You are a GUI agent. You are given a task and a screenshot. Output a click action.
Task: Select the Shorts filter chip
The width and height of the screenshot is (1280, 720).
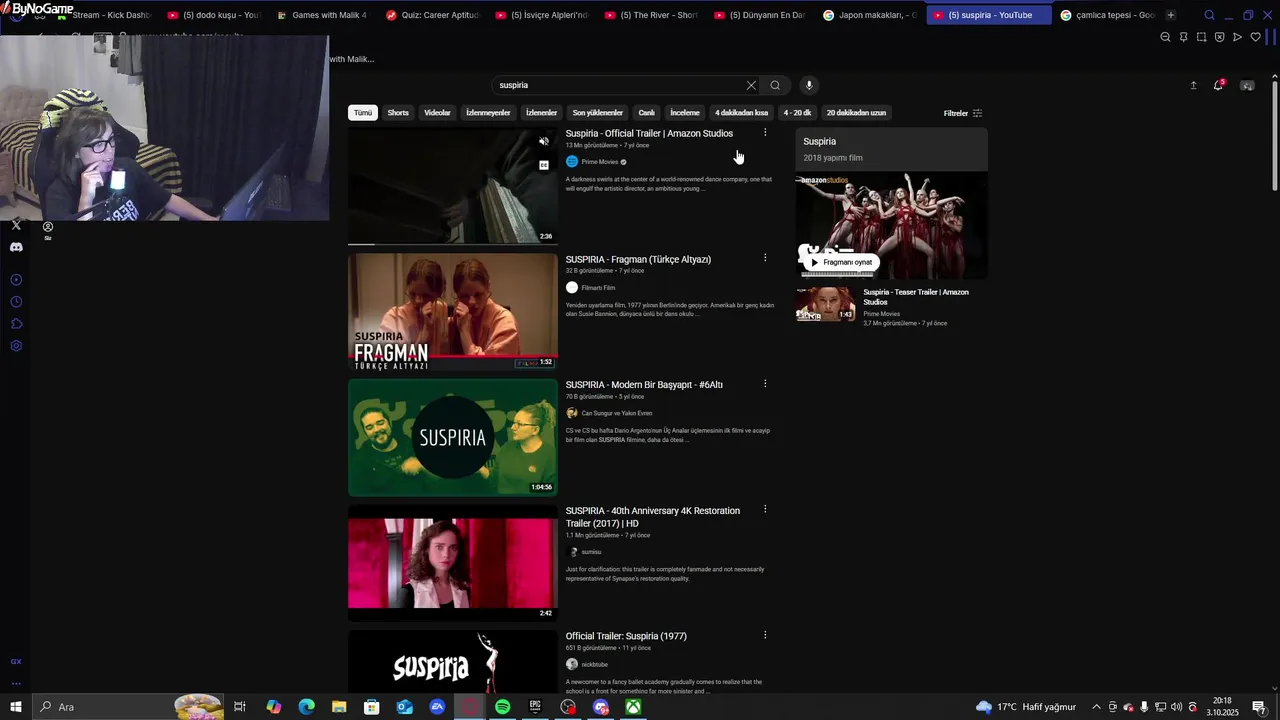[x=398, y=113]
